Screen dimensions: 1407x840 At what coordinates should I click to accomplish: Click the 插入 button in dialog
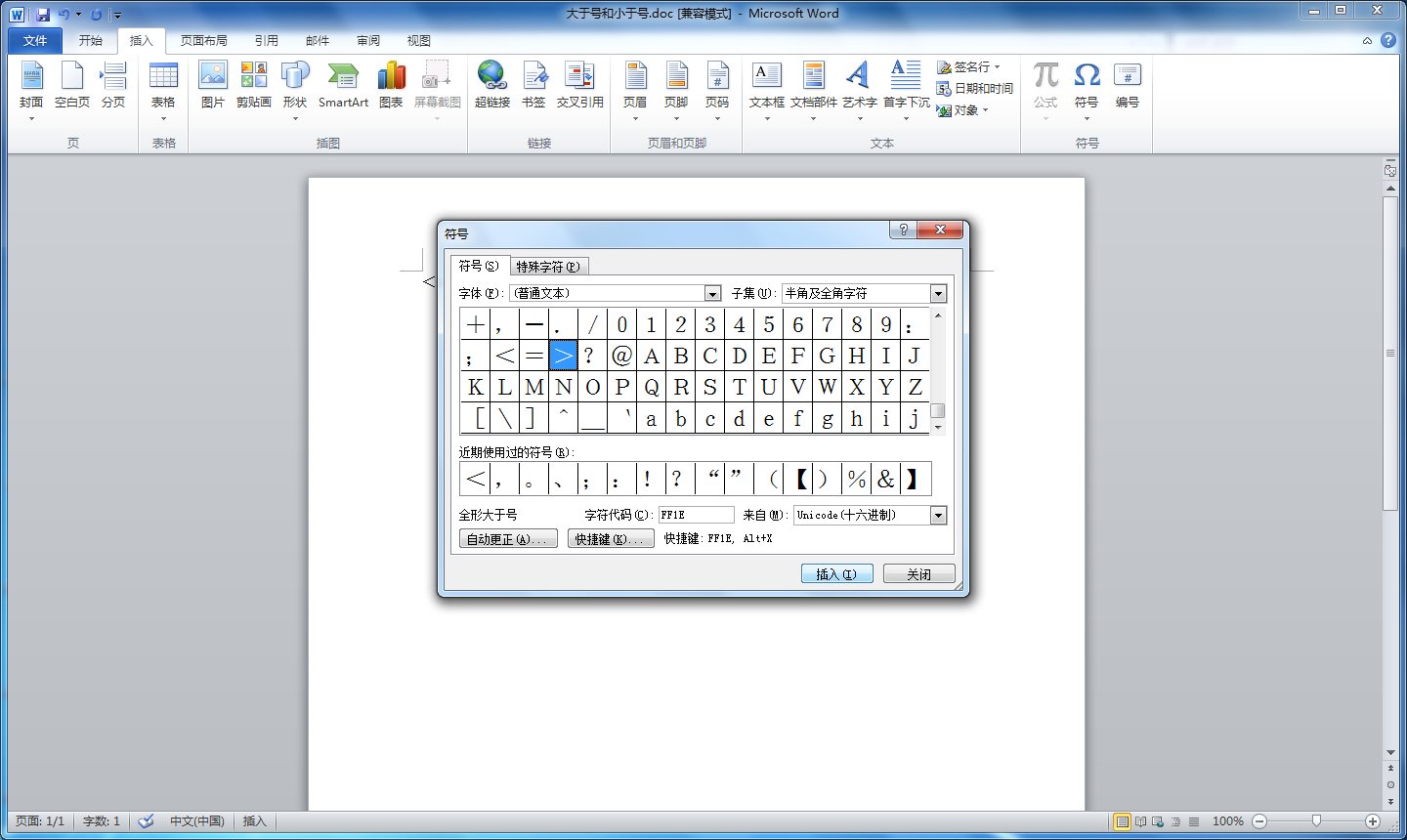tap(836, 574)
